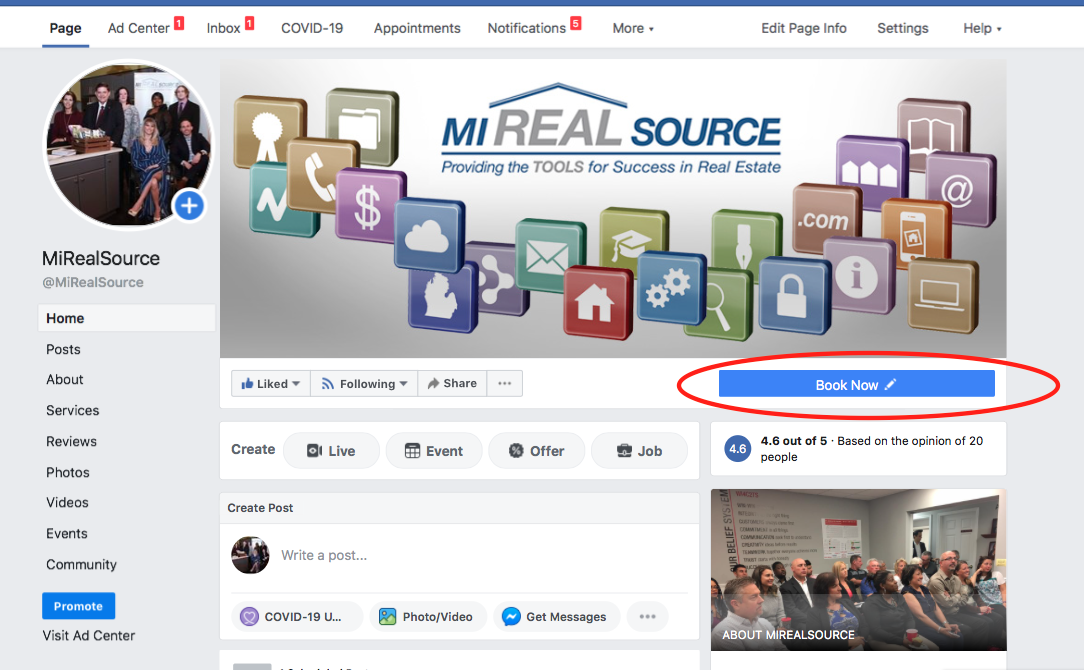Open the Ad Center tab
This screenshot has height=670, width=1084.
pos(138,28)
